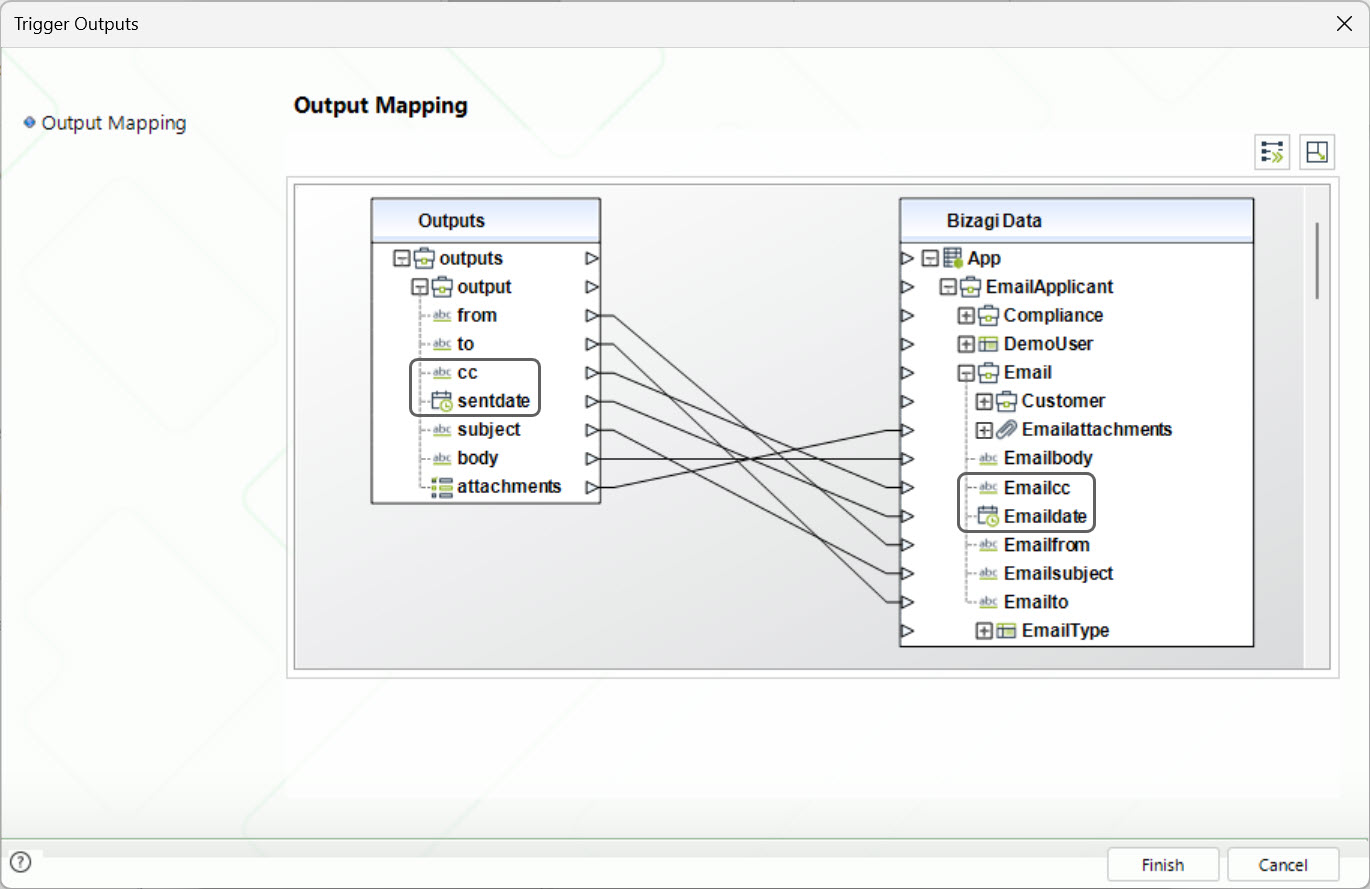Click the paperclip icon beside 'Emailattachments'
1370x889 pixels.
(x=1007, y=429)
